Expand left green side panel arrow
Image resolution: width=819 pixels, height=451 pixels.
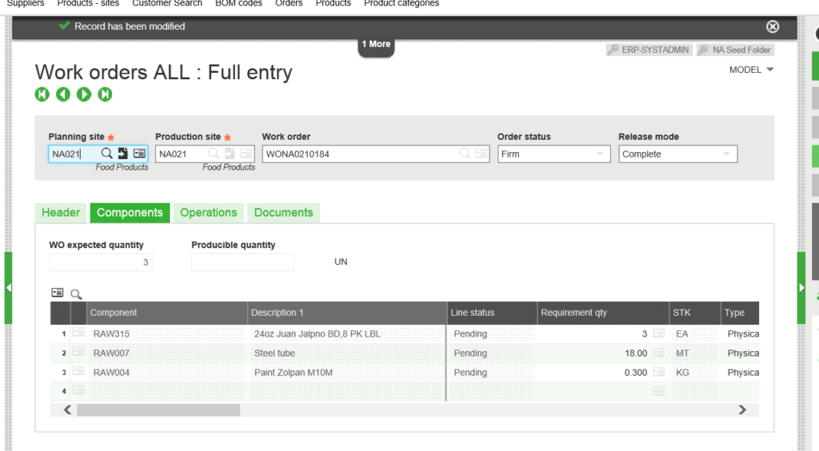pos(8,287)
